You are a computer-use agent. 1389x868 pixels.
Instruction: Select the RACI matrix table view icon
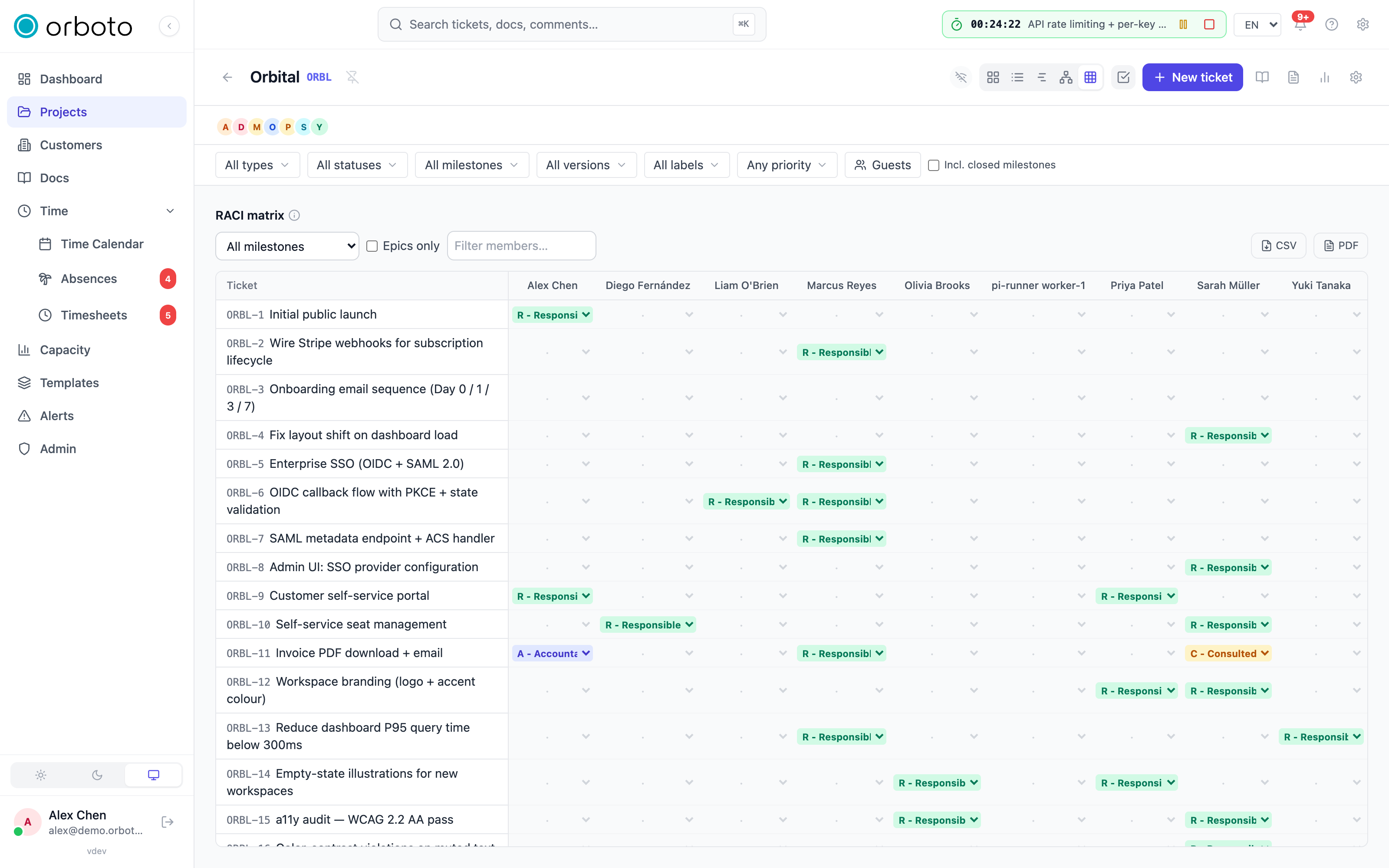[x=1090, y=77]
